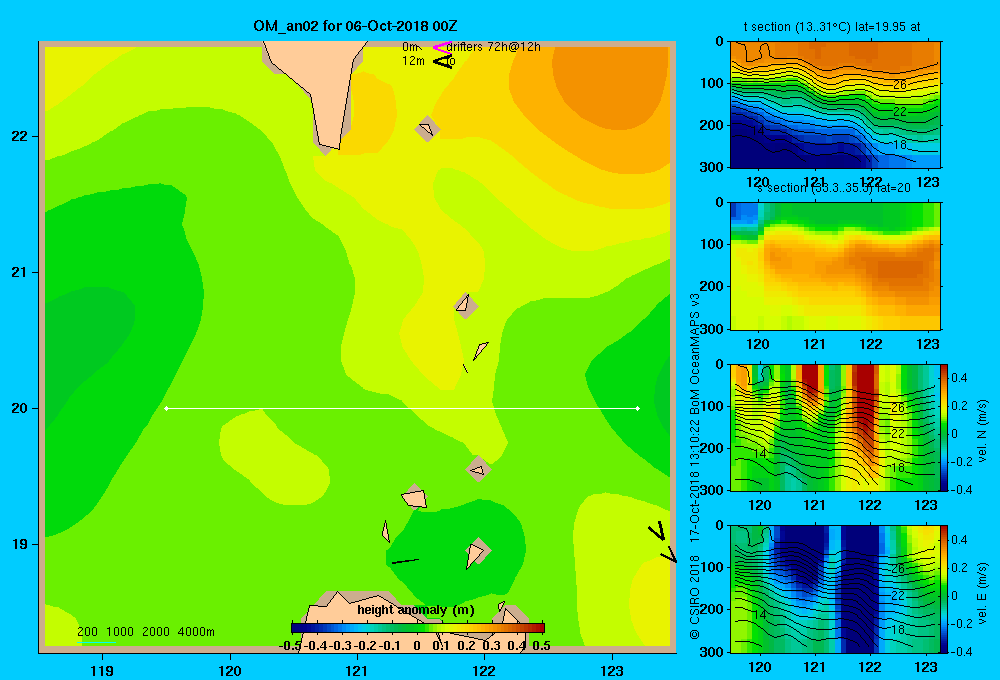Screen dimensions: 1000x680
Task: Click the '0m' legend label
Action: (x=410, y=47)
